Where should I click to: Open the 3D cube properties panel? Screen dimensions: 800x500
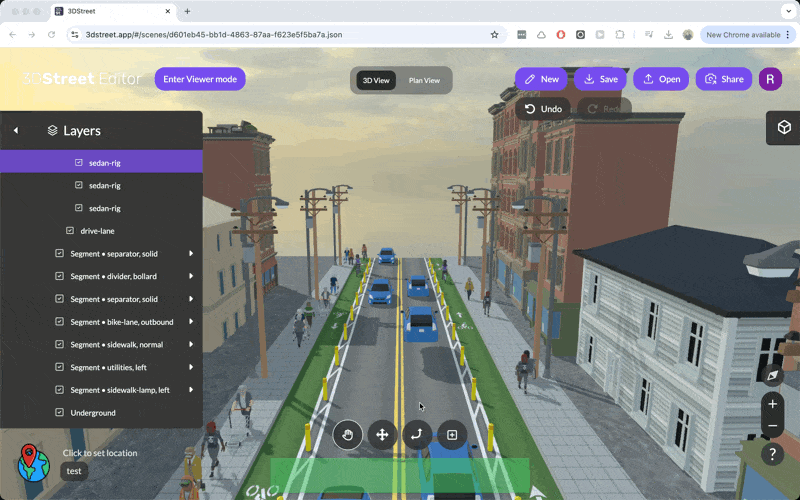tap(783, 127)
